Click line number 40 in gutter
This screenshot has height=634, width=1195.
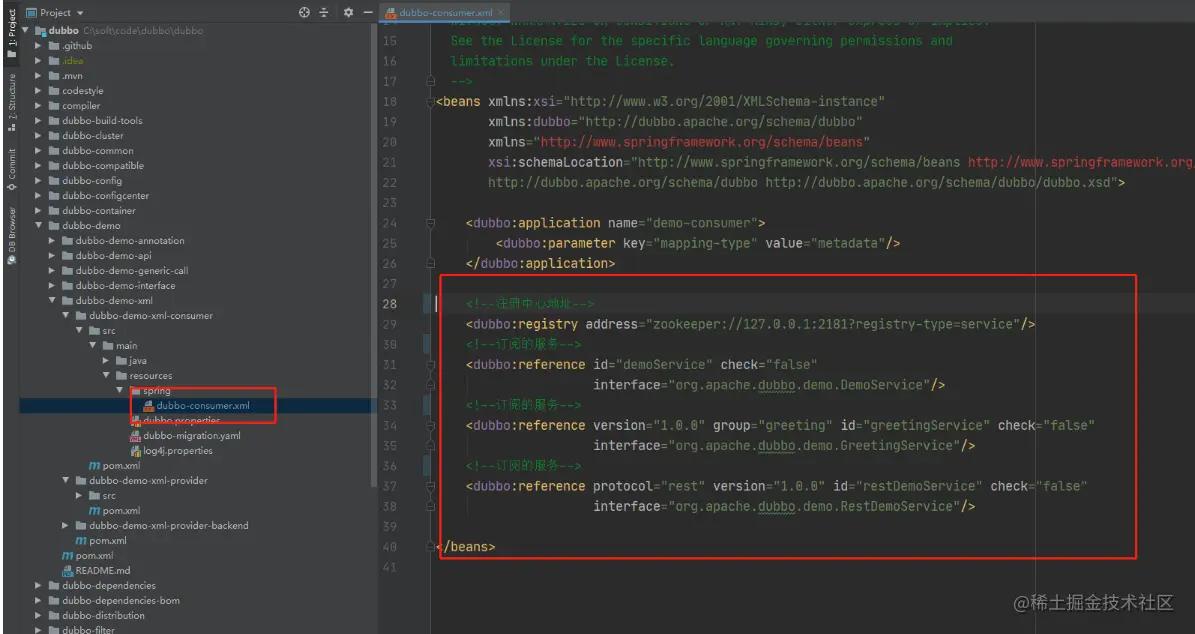point(389,546)
